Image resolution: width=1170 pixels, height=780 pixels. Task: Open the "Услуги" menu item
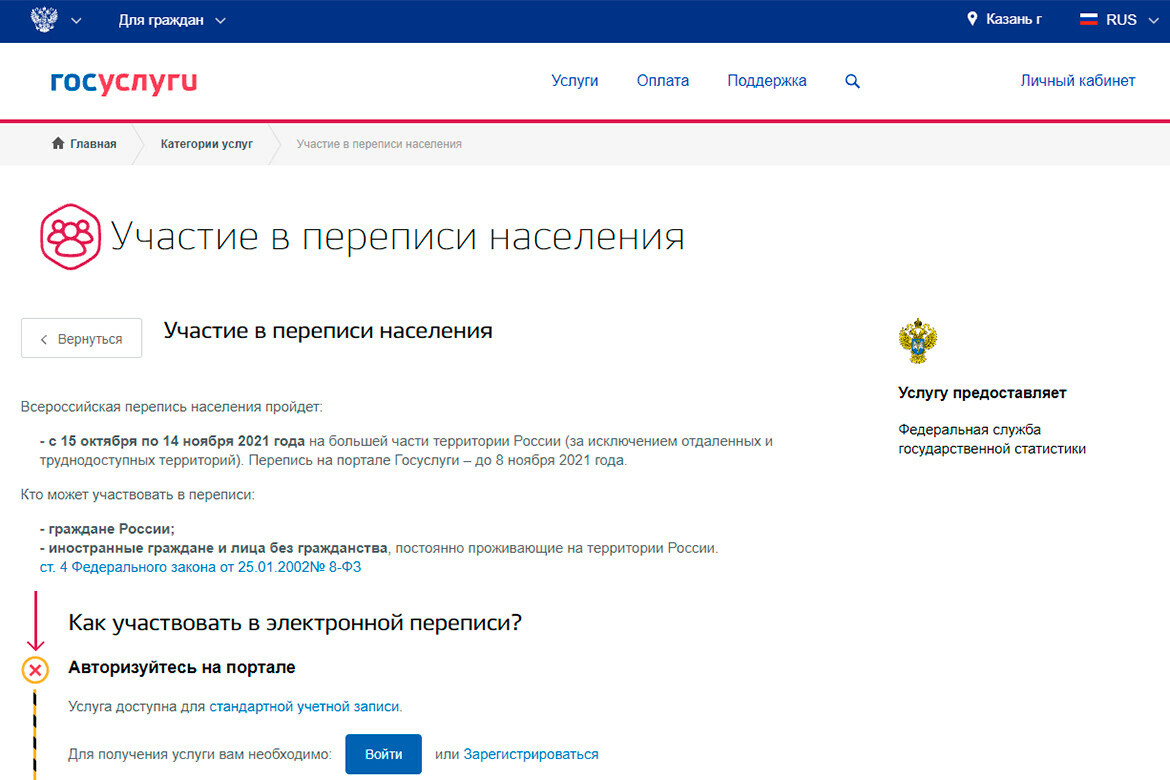tap(574, 81)
